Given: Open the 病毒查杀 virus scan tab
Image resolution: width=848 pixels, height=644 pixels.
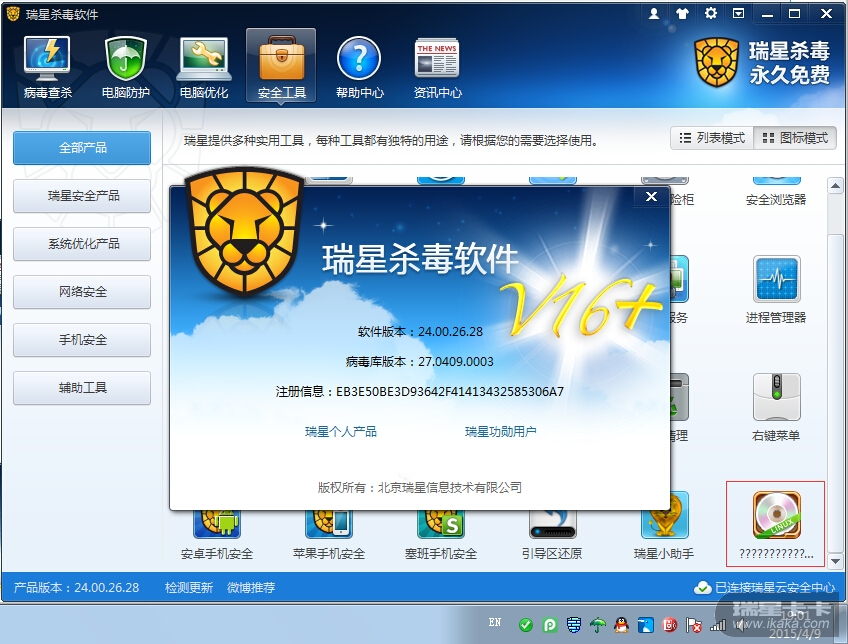Looking at the screenshot, I should point(48,67).
